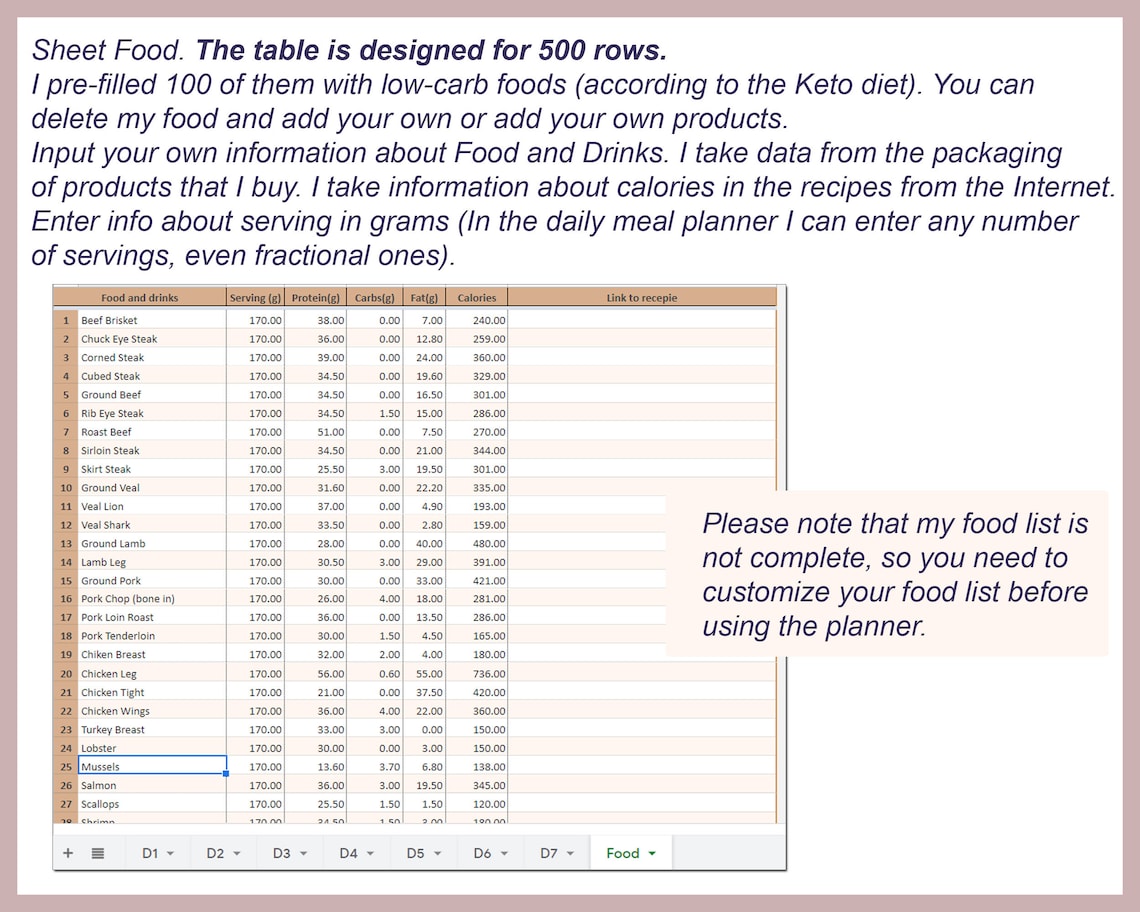Click the Link to recepie column header
This screenshot has width=1140, height=912.
tap(642, 297)
